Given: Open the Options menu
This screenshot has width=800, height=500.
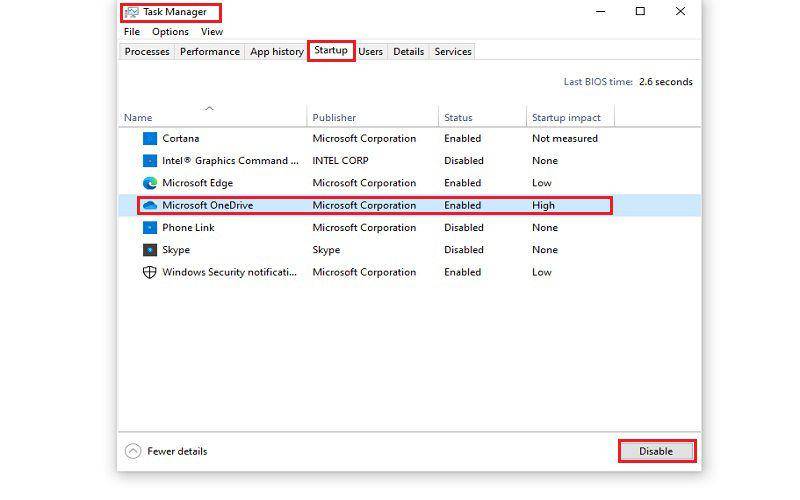Looking at the screenshot, I should pyautogui.click(x=170, y=32).
